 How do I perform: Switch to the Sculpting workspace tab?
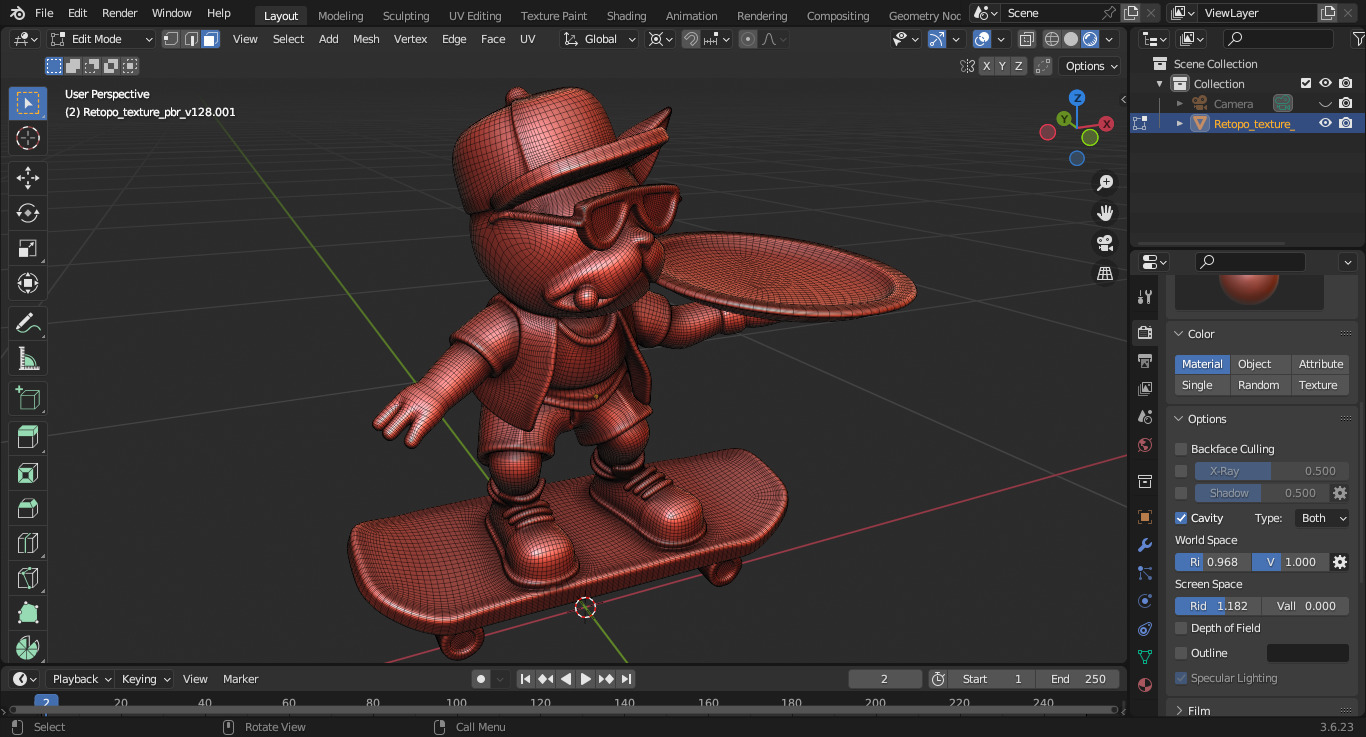tap(406, 16)
